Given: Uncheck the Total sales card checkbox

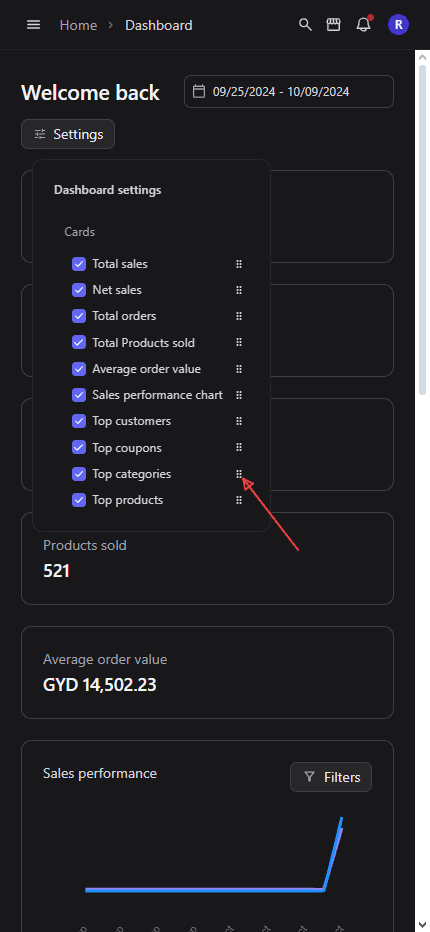Looking at the screenshot, I should pos(79,264).
